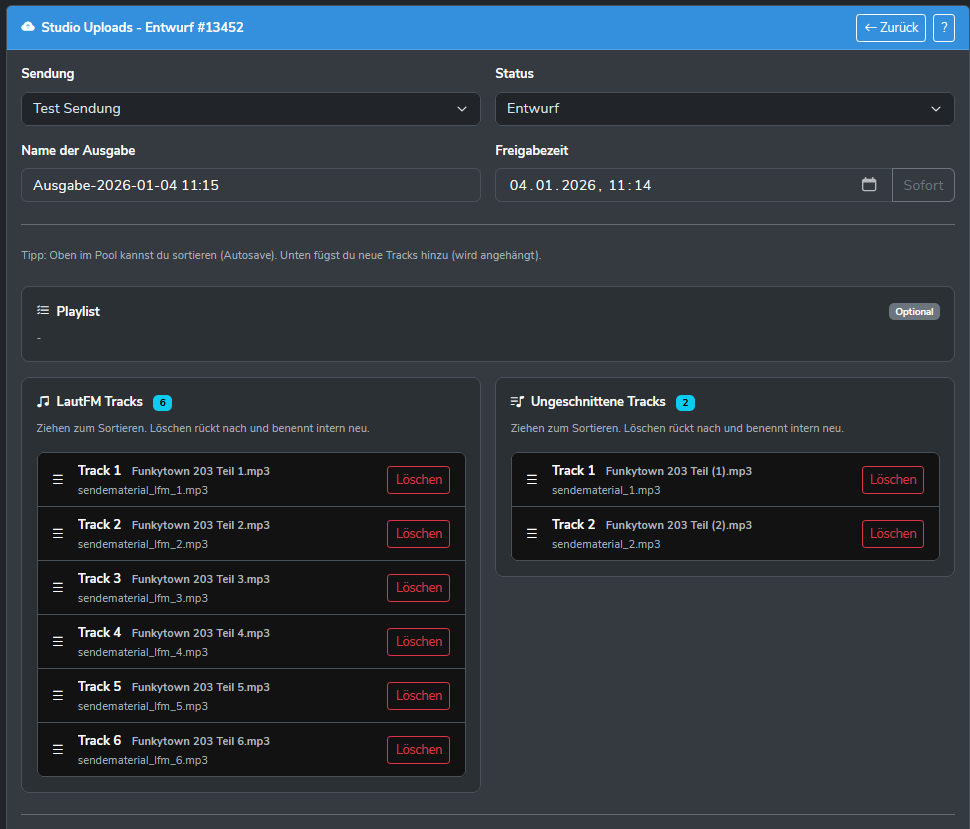Screen dimensions: 970x829
Task: Click the Name der Ausgabe text field
Action: [250, 185]
